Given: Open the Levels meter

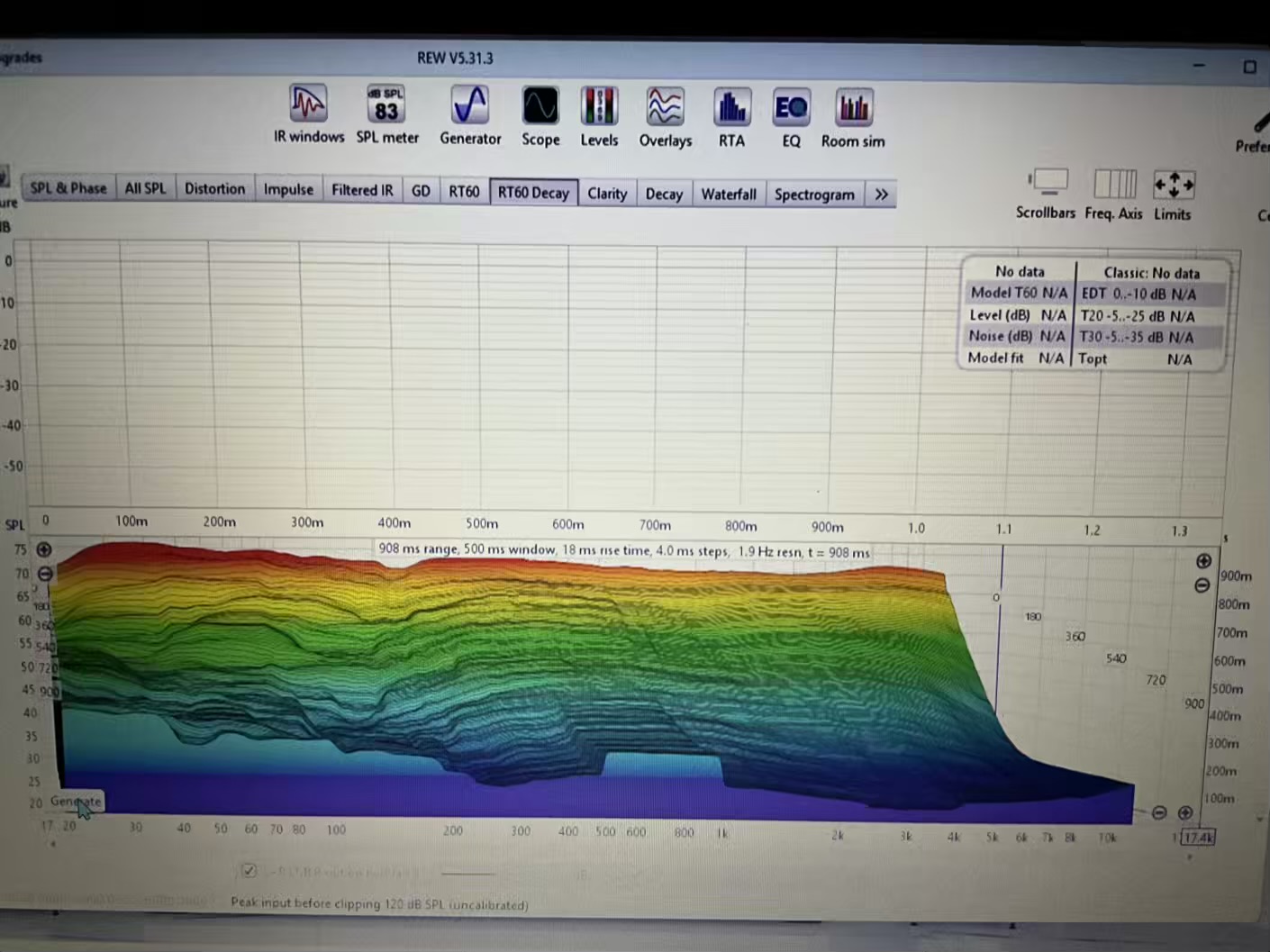Looking at the screenshot, I should 599,108.
